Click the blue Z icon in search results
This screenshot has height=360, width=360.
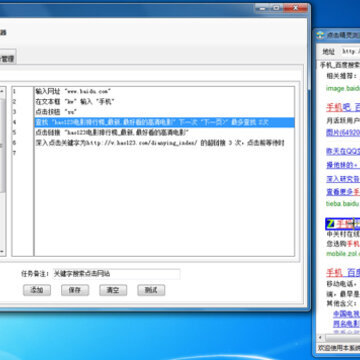331,224
